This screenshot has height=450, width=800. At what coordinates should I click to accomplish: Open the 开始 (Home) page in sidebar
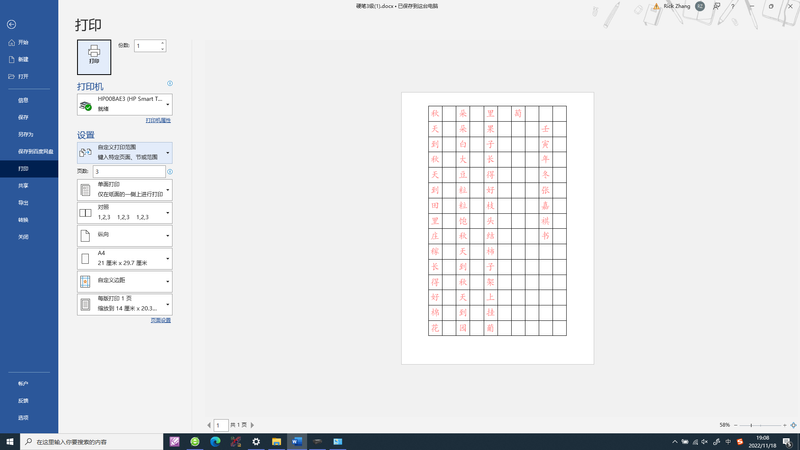(22, 43)
